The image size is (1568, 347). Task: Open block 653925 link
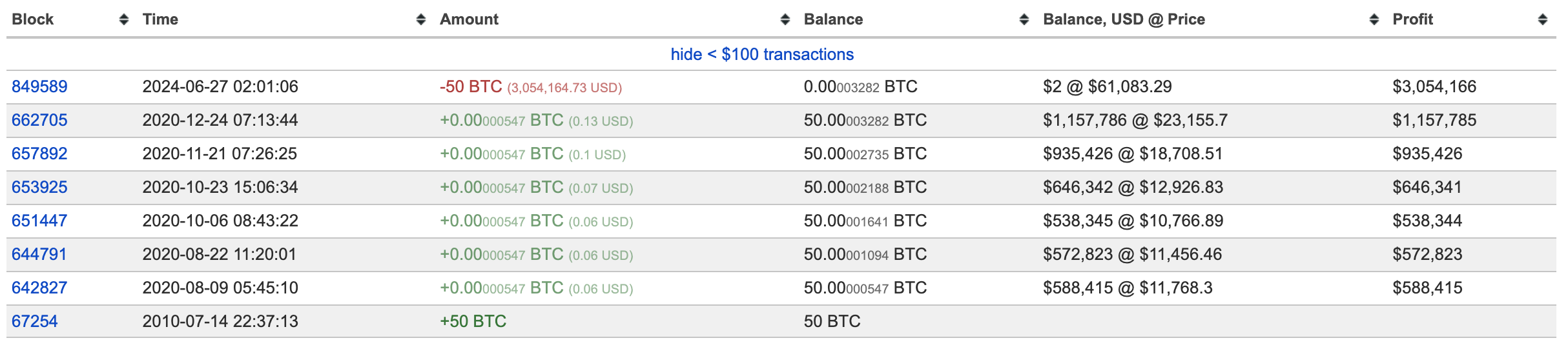tap(39, 187)
